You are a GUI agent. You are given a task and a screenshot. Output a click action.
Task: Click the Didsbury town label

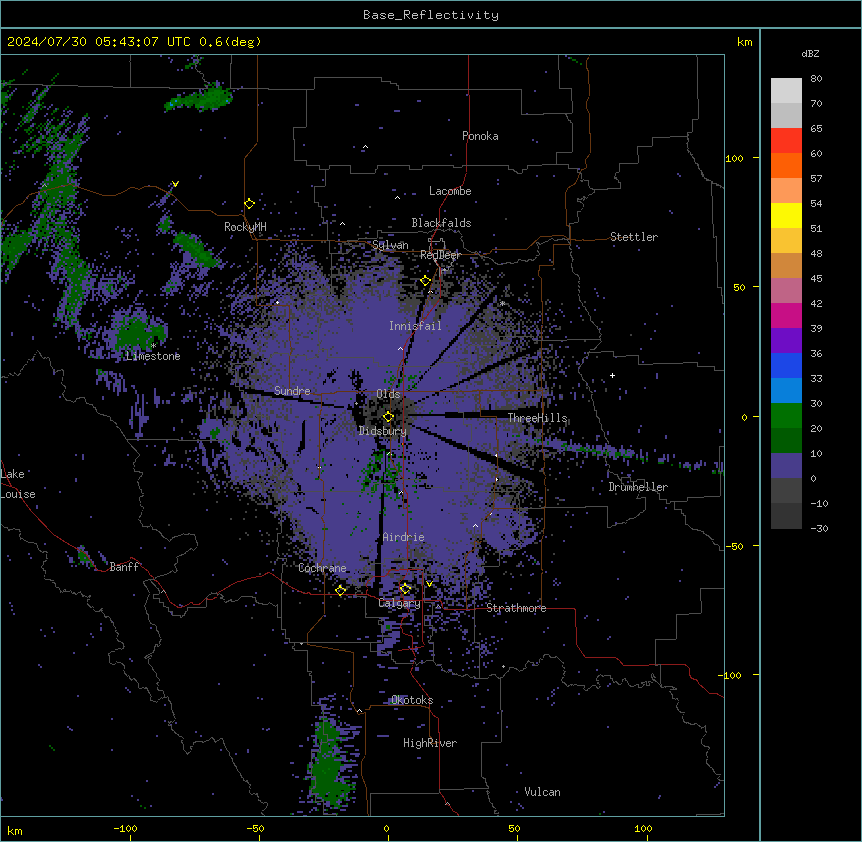[383, 431]
